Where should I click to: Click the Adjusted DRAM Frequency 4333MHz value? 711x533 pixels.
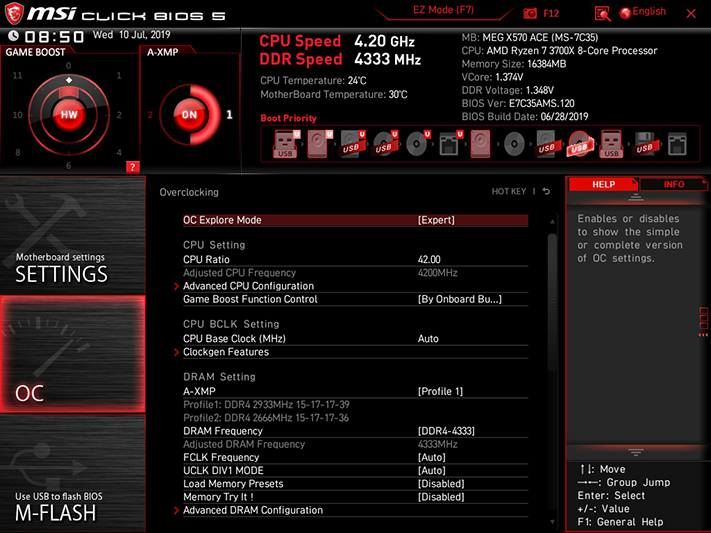pyautogui.click(x=438, y=444)
